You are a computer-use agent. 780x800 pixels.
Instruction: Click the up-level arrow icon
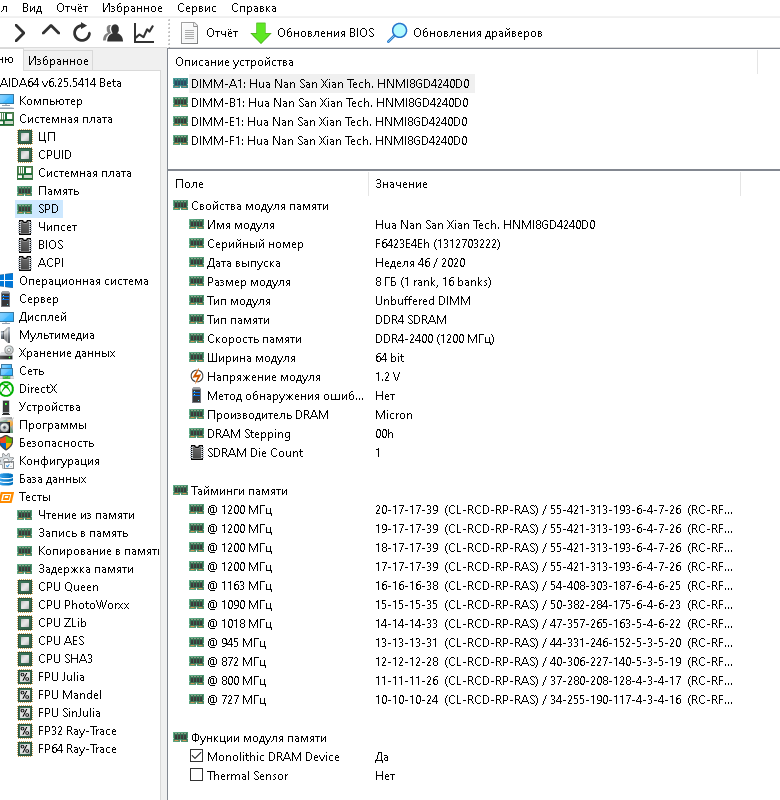tap(51, 31)
